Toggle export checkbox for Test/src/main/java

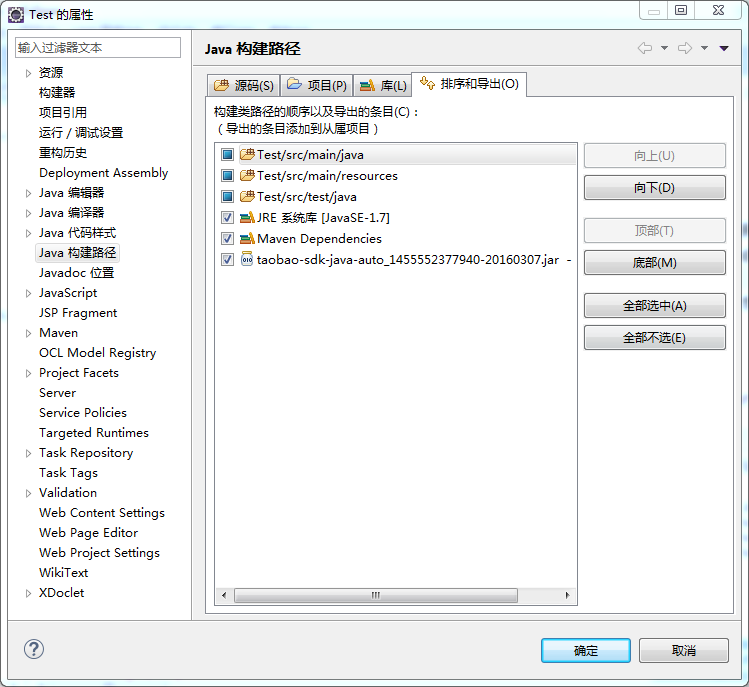point(227,154)
